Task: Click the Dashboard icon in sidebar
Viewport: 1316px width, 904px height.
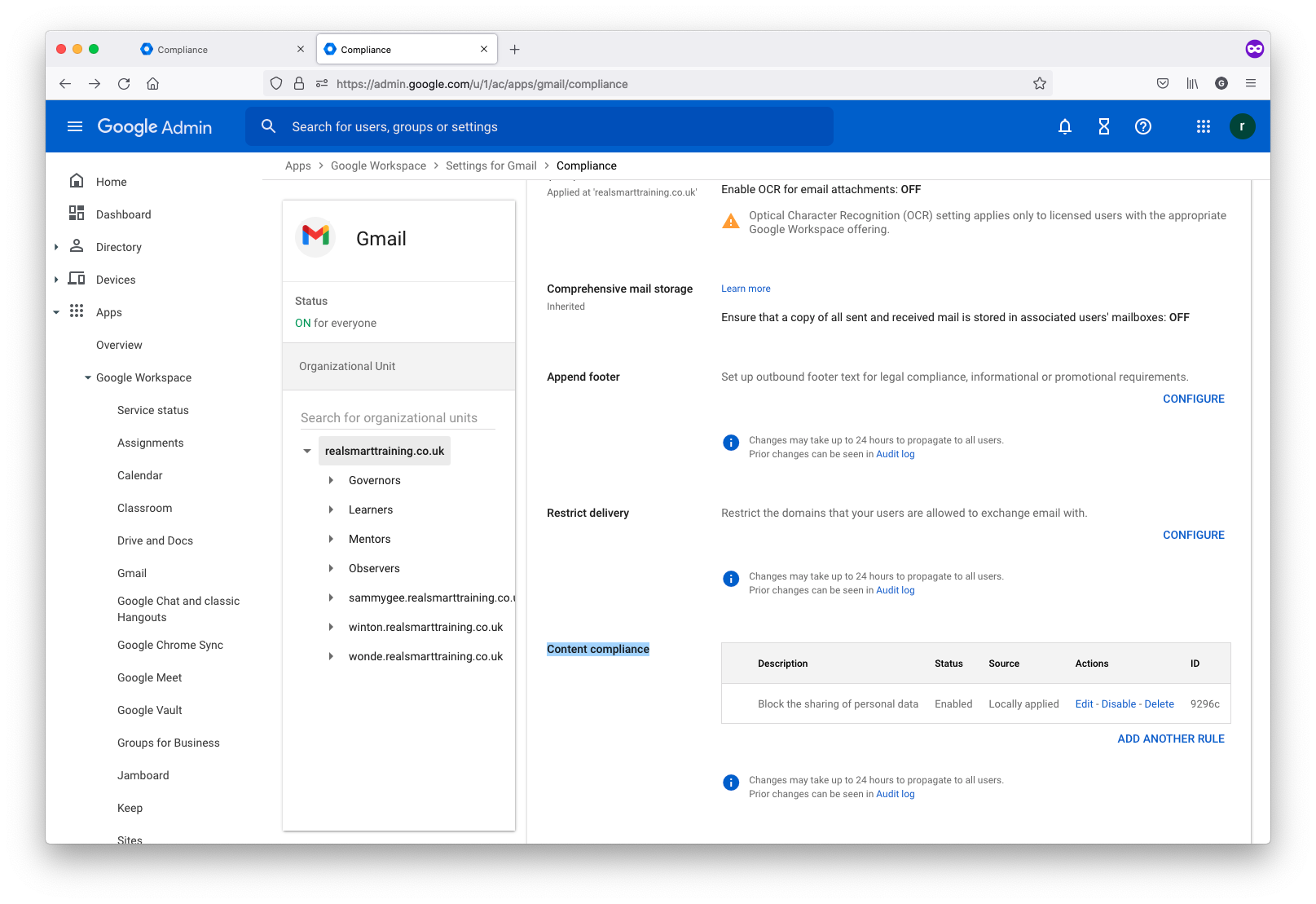Action: [x=77, y=214]
